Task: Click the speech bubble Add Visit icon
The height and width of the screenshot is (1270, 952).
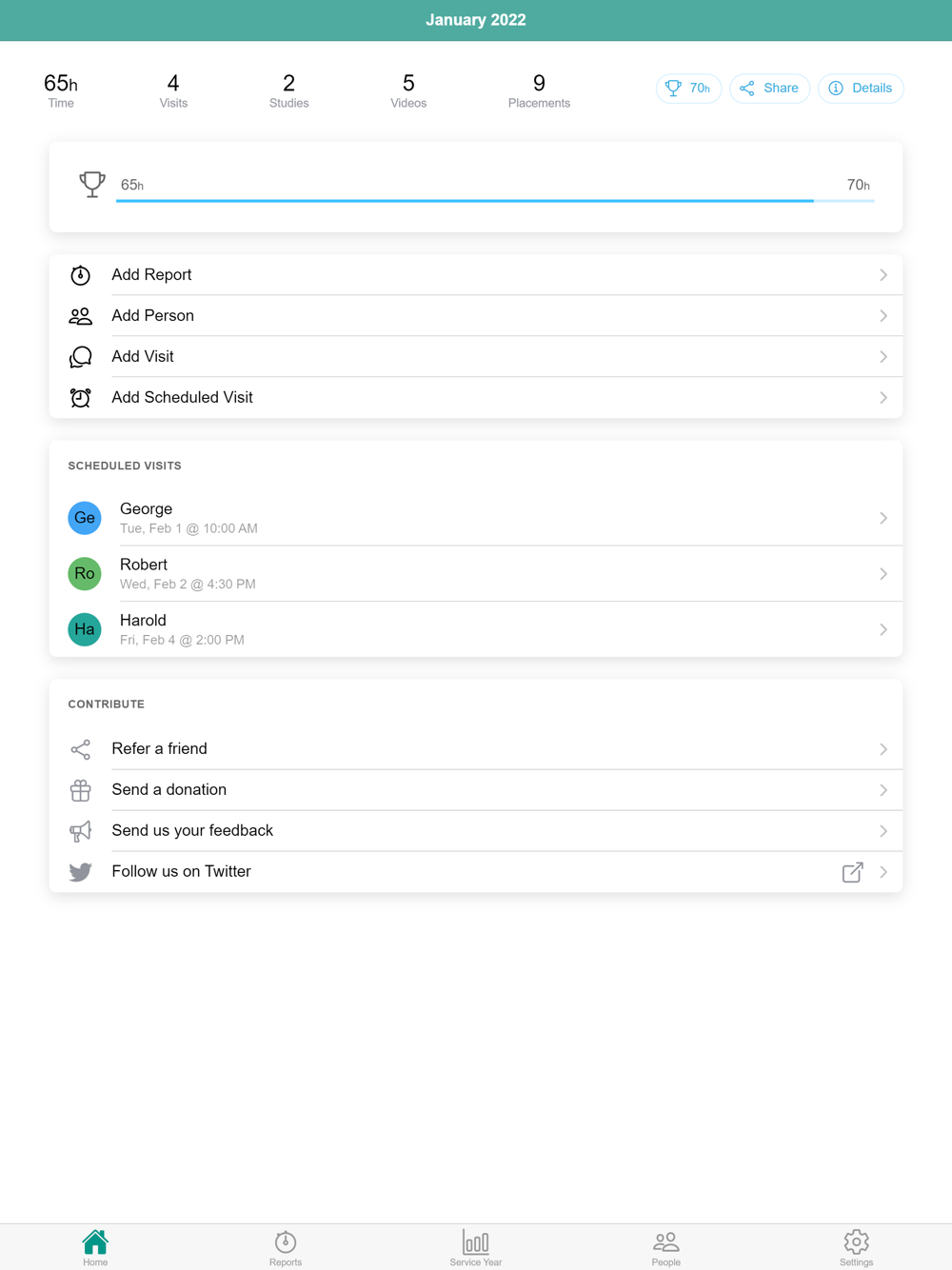Action: (81, 357)
